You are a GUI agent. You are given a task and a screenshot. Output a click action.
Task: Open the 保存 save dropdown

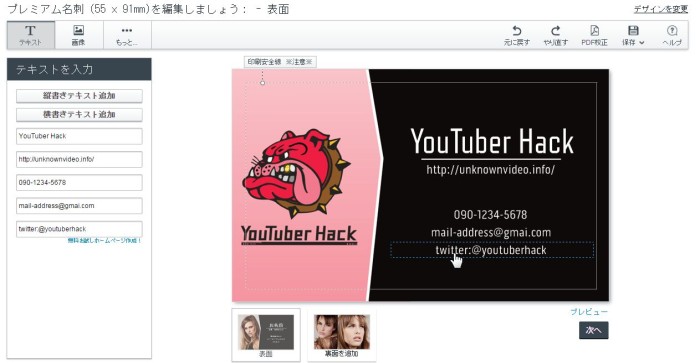633,35
